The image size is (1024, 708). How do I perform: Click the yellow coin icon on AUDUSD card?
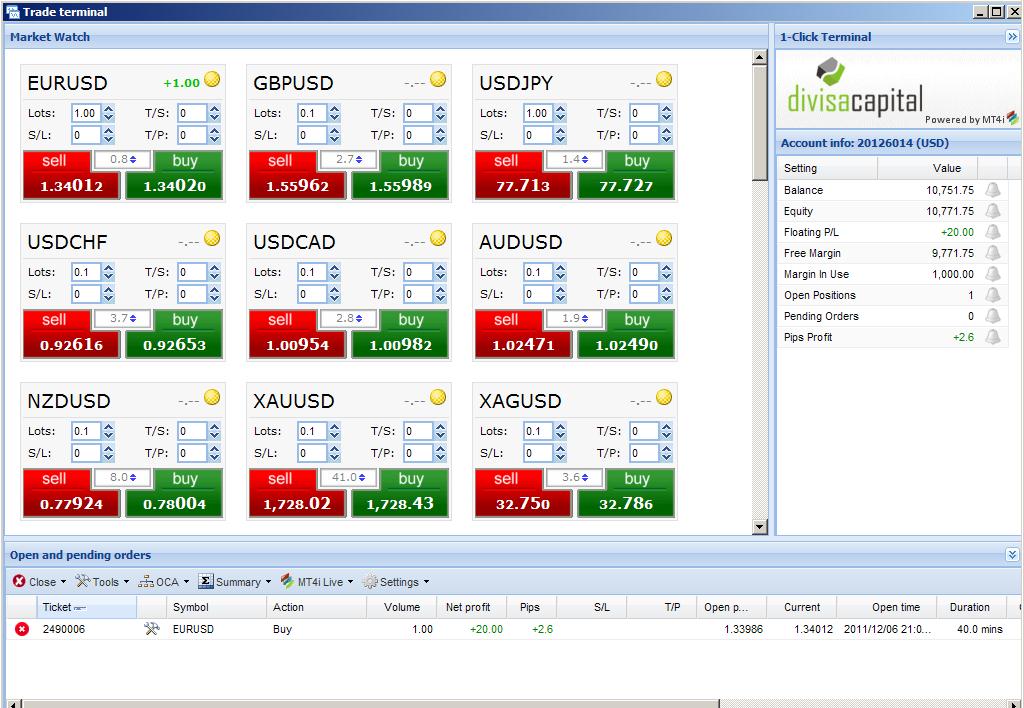[664, 238]
